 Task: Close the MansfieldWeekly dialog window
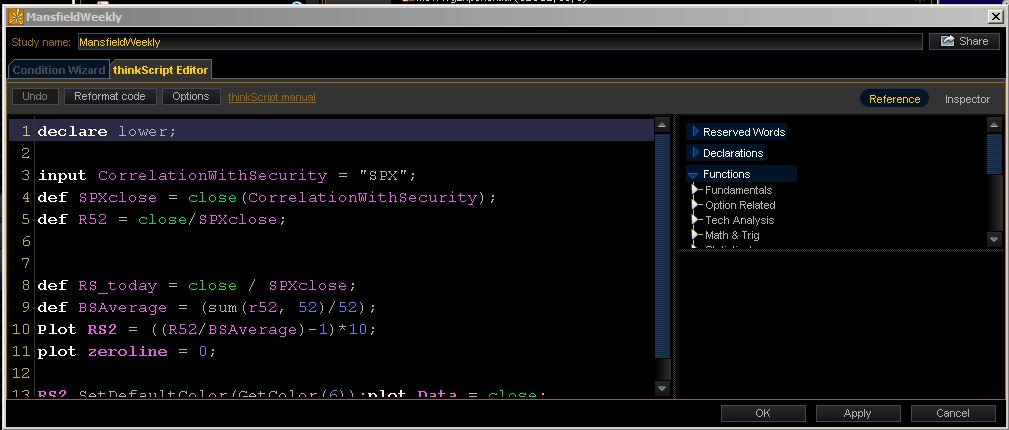point(994,17)
